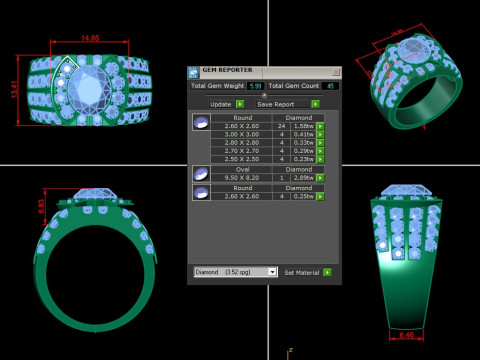Click green arrow on the 2.89tw oval row

tap(320, 178)
